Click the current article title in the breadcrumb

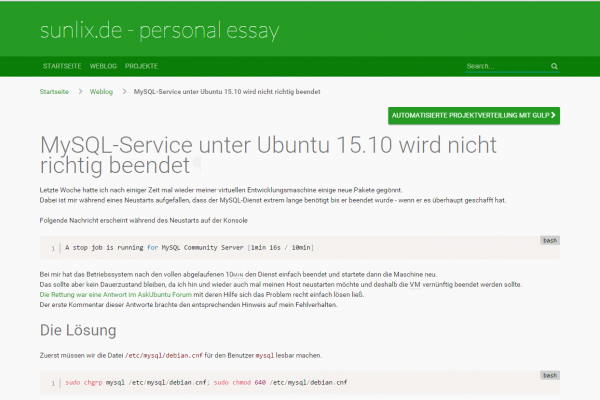227,92
